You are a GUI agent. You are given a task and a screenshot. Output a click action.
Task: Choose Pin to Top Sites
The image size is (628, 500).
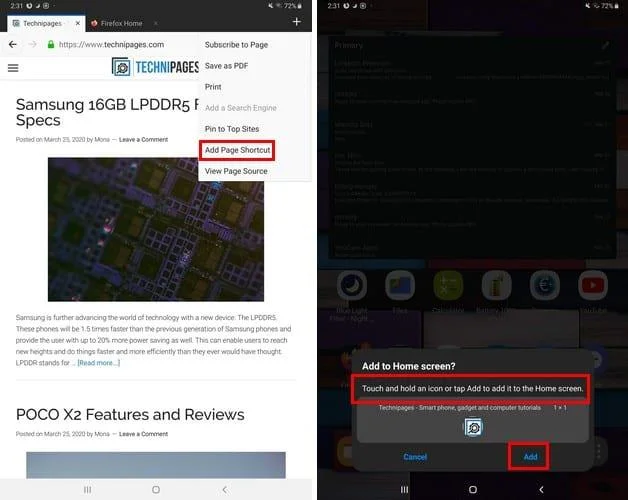pyautogui.click(x=232, y=129)
